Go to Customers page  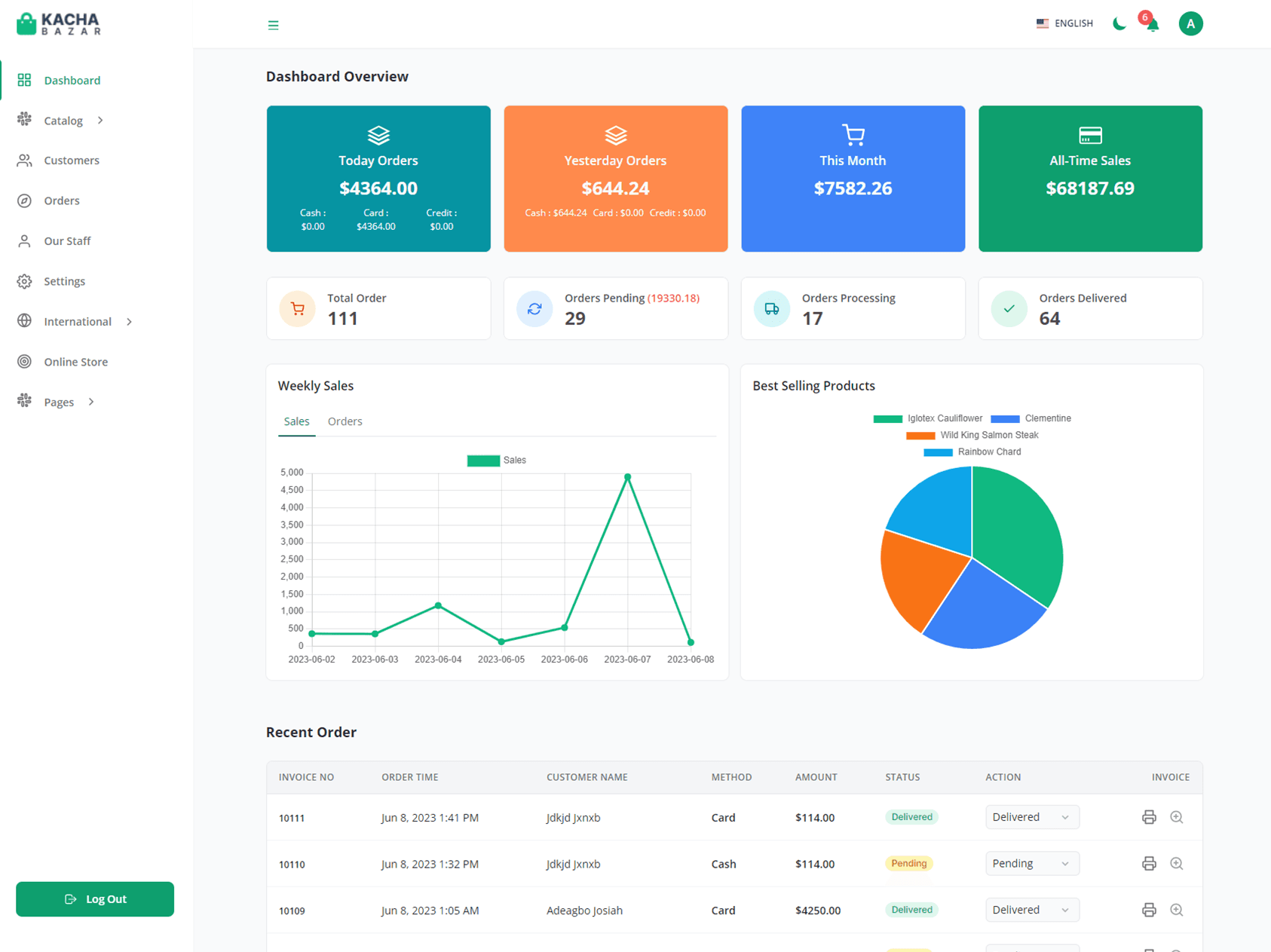point(72,161)
